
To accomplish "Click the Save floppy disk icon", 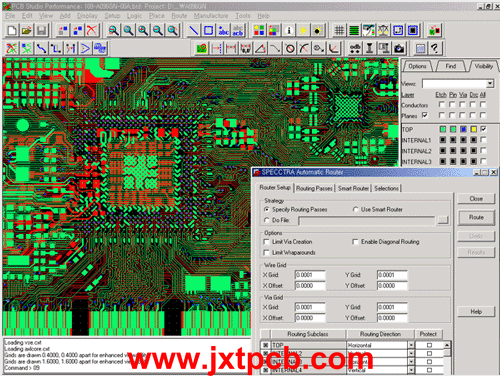I will click(x=41, y=30).
